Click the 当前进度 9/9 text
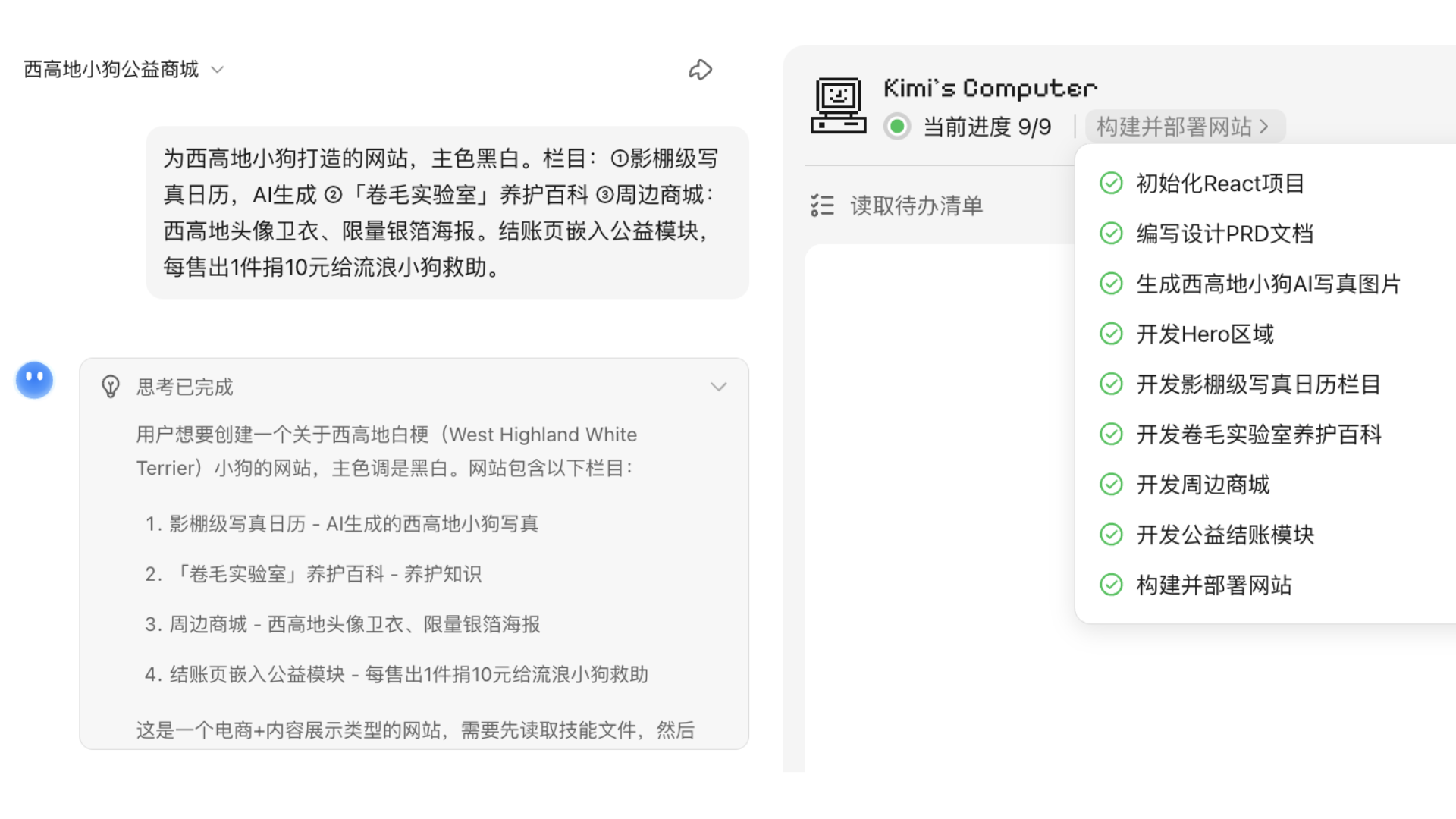Screen dimensions: 1456x819 tap(987, 127)
